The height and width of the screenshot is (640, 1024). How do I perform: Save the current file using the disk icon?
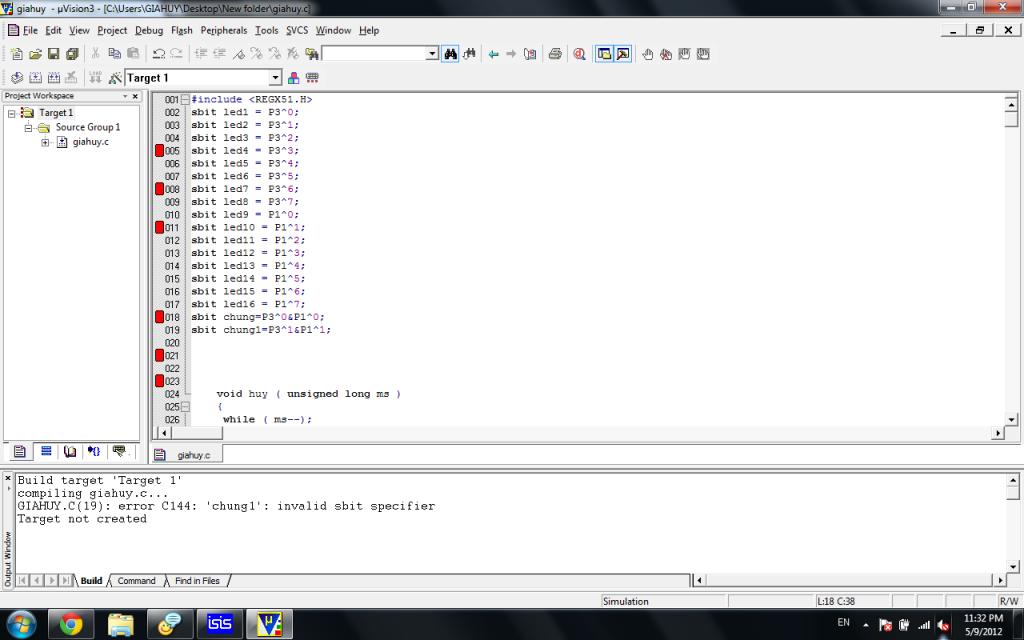tap(54, 54)
